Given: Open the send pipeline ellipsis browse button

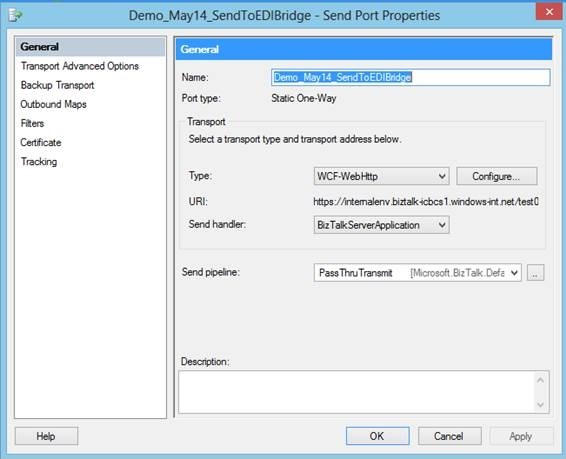Looking at the screenshot, I should coord(535,273).
